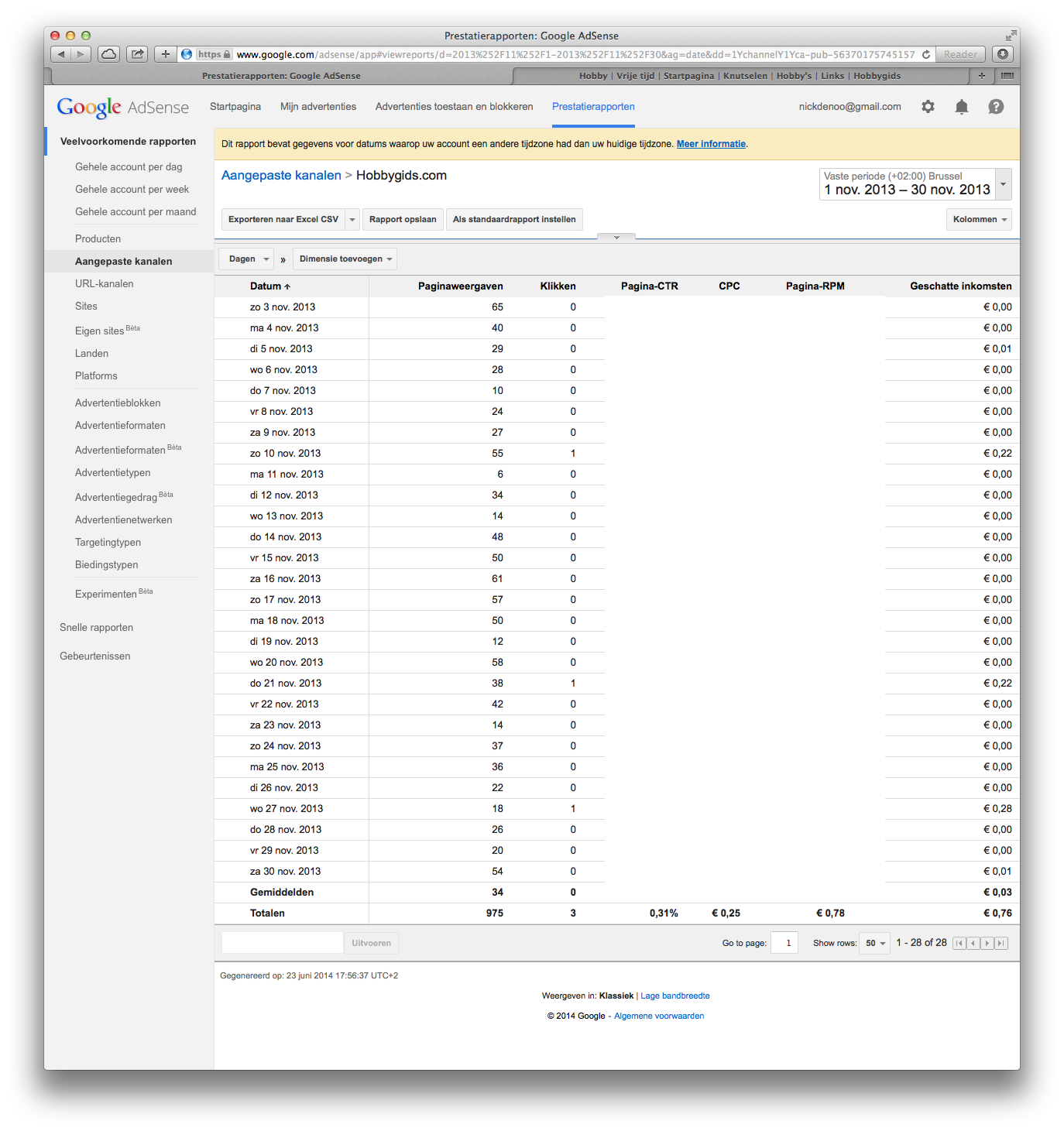This screenshot has height=1131, width=1064.
Task: Click the Uitvoeren button
Action: point(372,943)
